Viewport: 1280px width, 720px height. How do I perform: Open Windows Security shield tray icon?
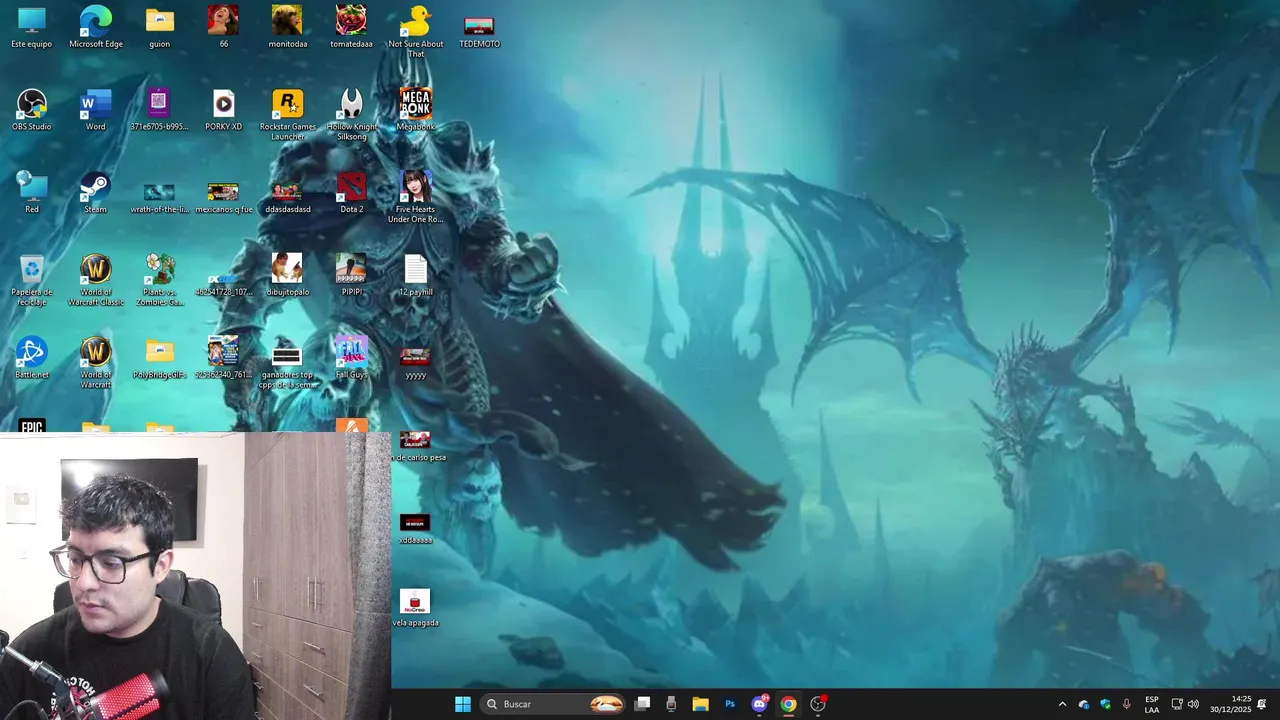coord(1105,704)
